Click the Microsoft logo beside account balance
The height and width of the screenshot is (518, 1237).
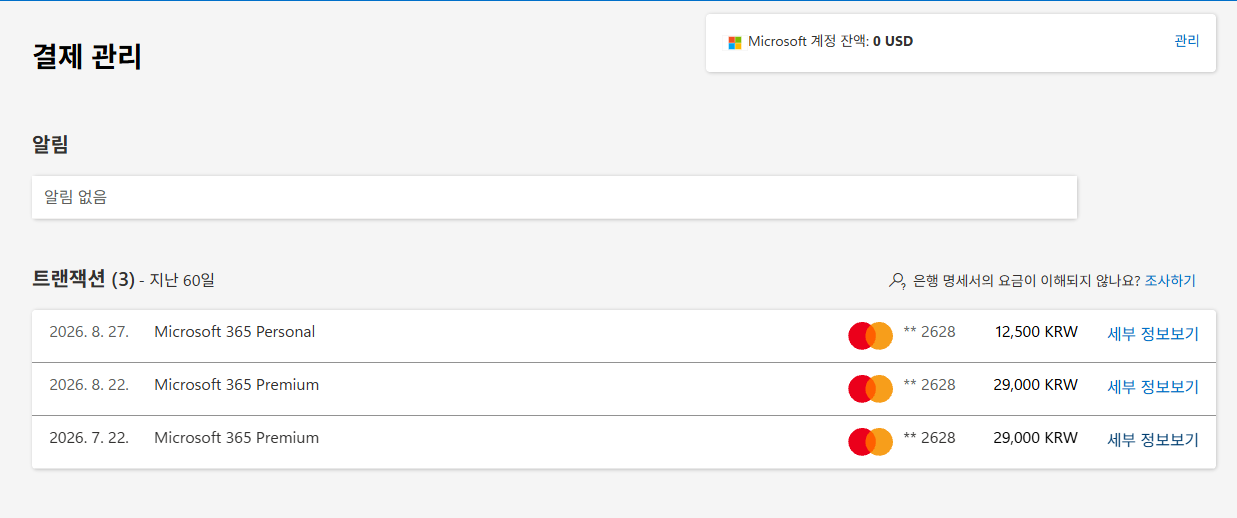(735, 42)
